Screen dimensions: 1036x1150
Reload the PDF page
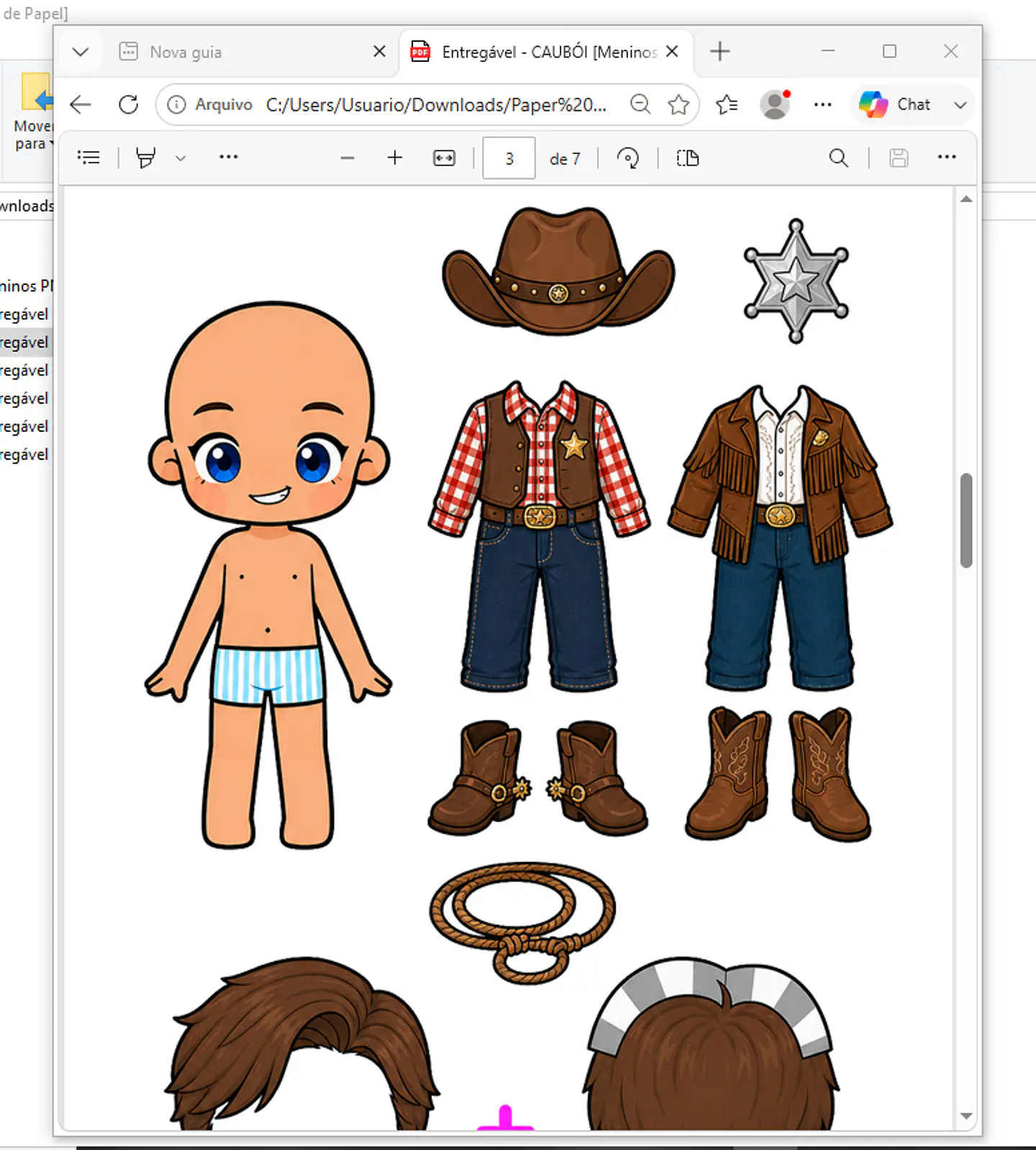[129, 104]
